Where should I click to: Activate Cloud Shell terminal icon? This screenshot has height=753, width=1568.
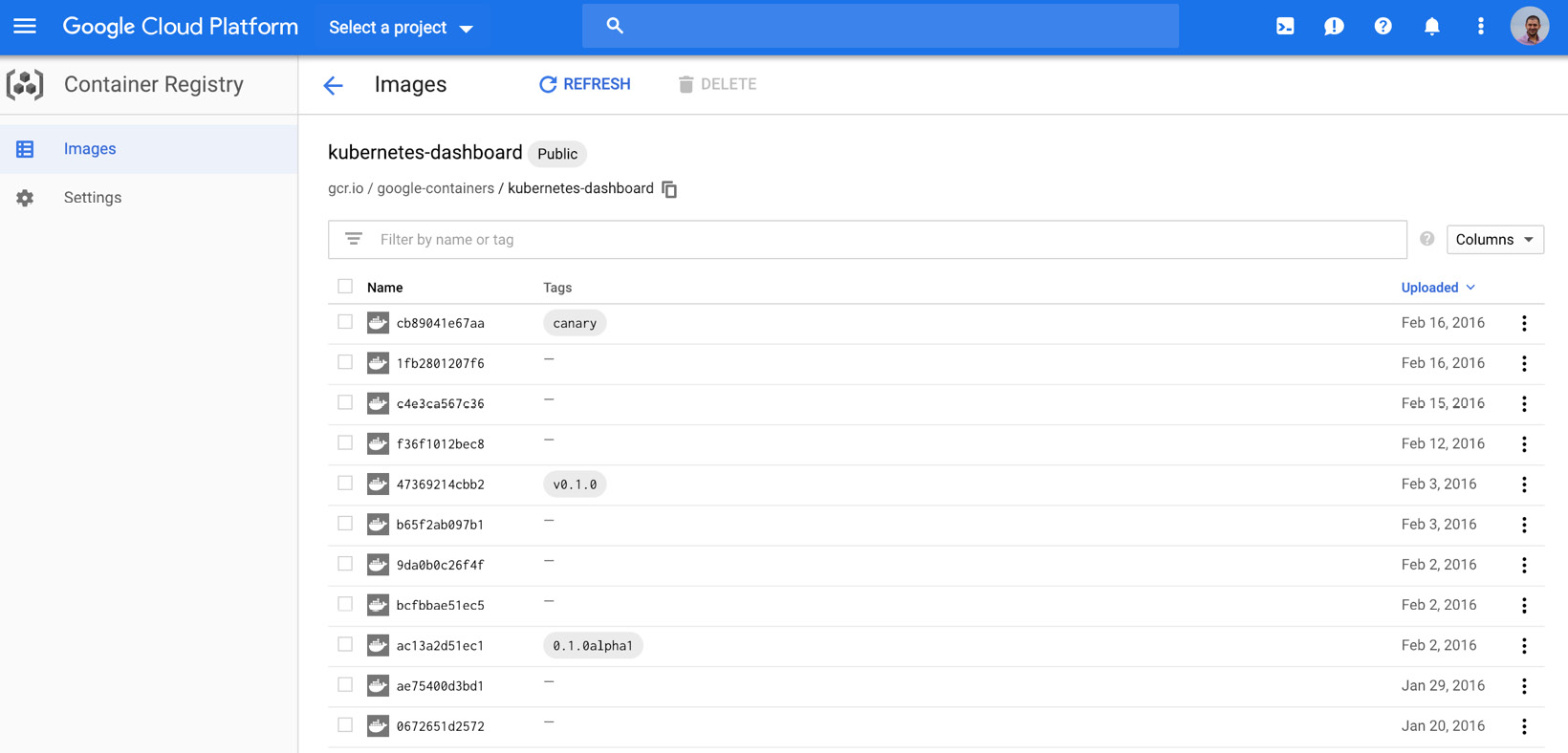click(x=1285, y=27)
